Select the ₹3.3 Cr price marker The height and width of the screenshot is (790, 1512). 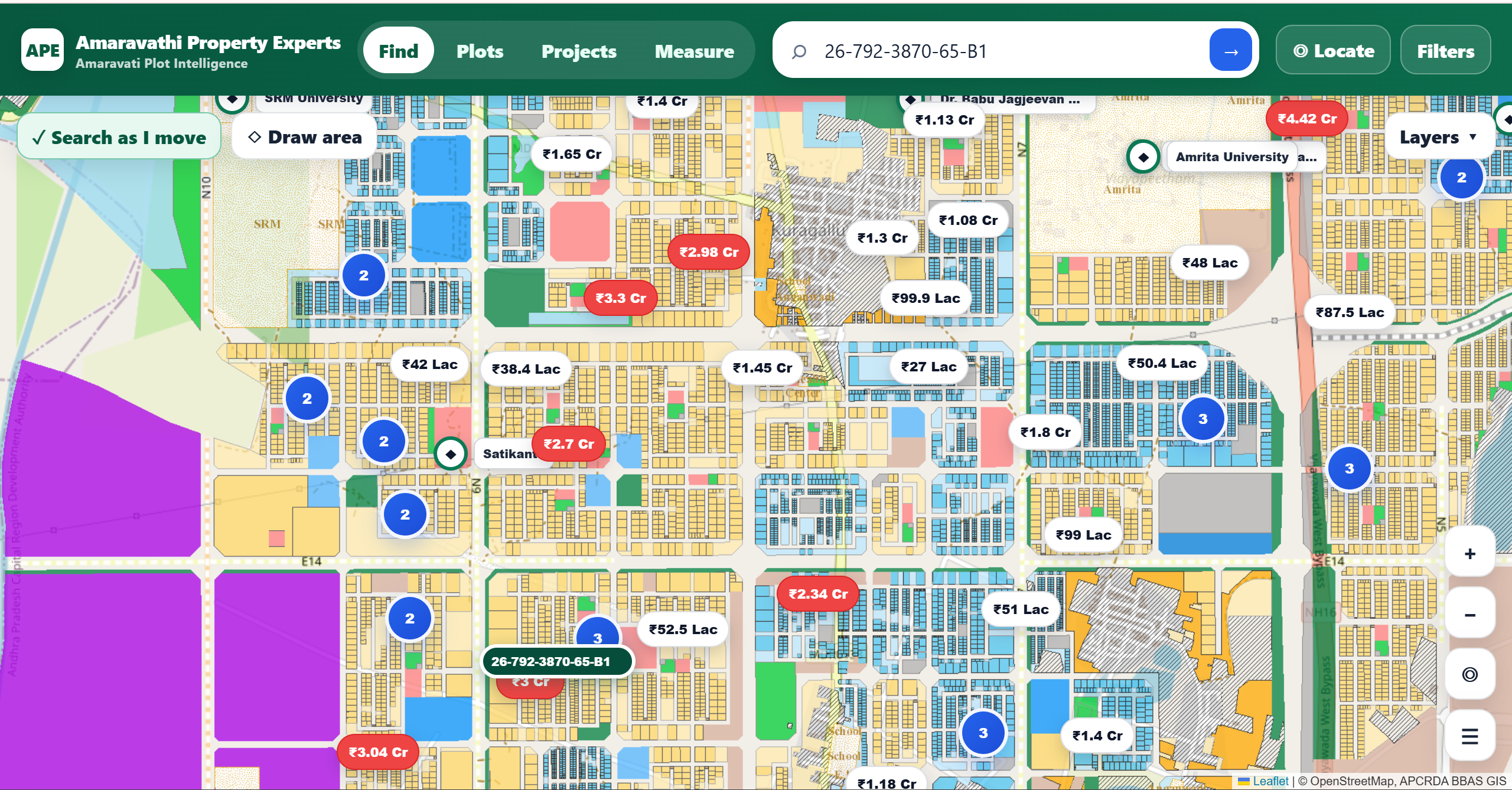(x=620, y=298)
